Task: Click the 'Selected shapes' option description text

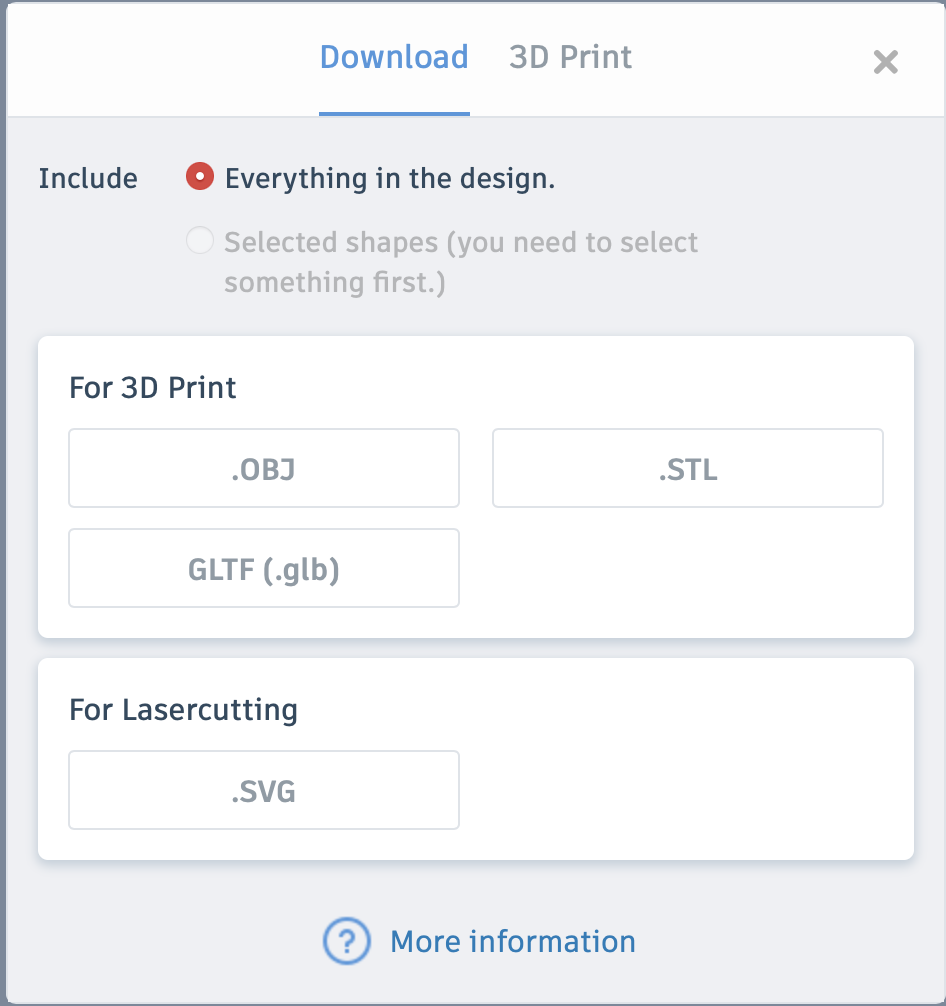Action: 460,262
